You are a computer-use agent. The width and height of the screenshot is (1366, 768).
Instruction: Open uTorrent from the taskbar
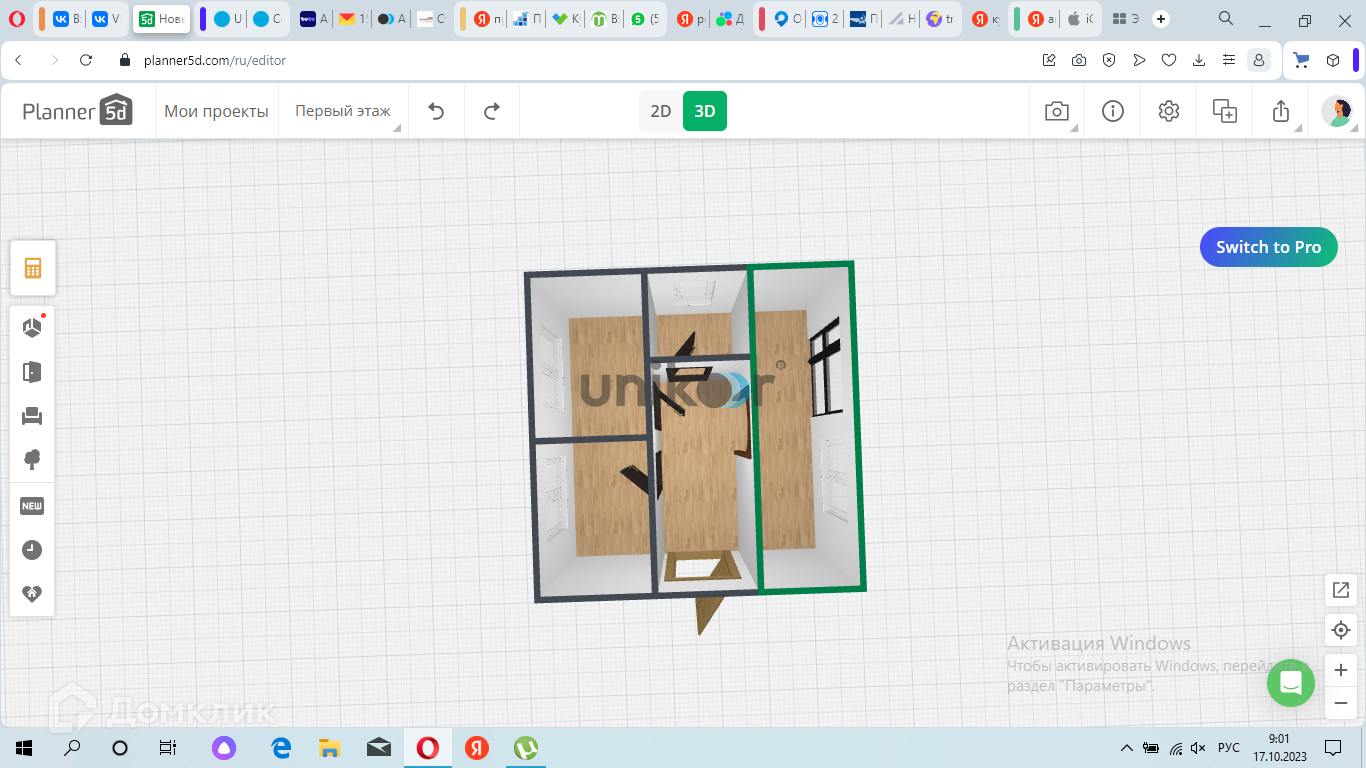[x=526, y=748]
